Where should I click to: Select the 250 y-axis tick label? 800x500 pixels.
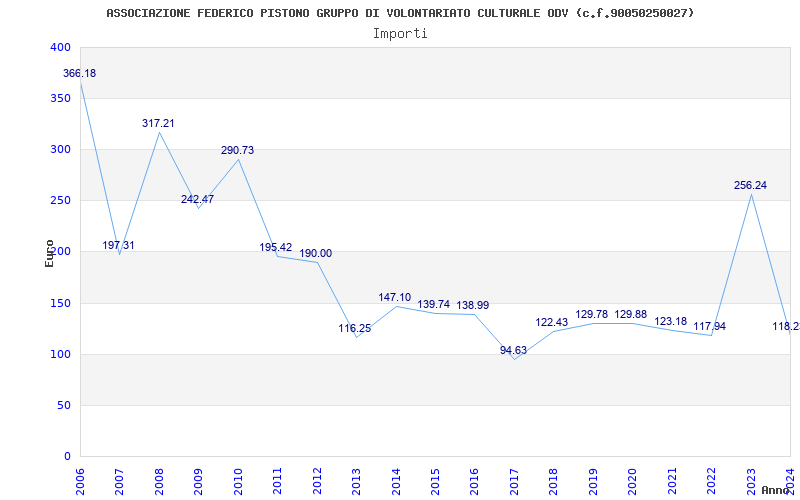click(60, 201)
